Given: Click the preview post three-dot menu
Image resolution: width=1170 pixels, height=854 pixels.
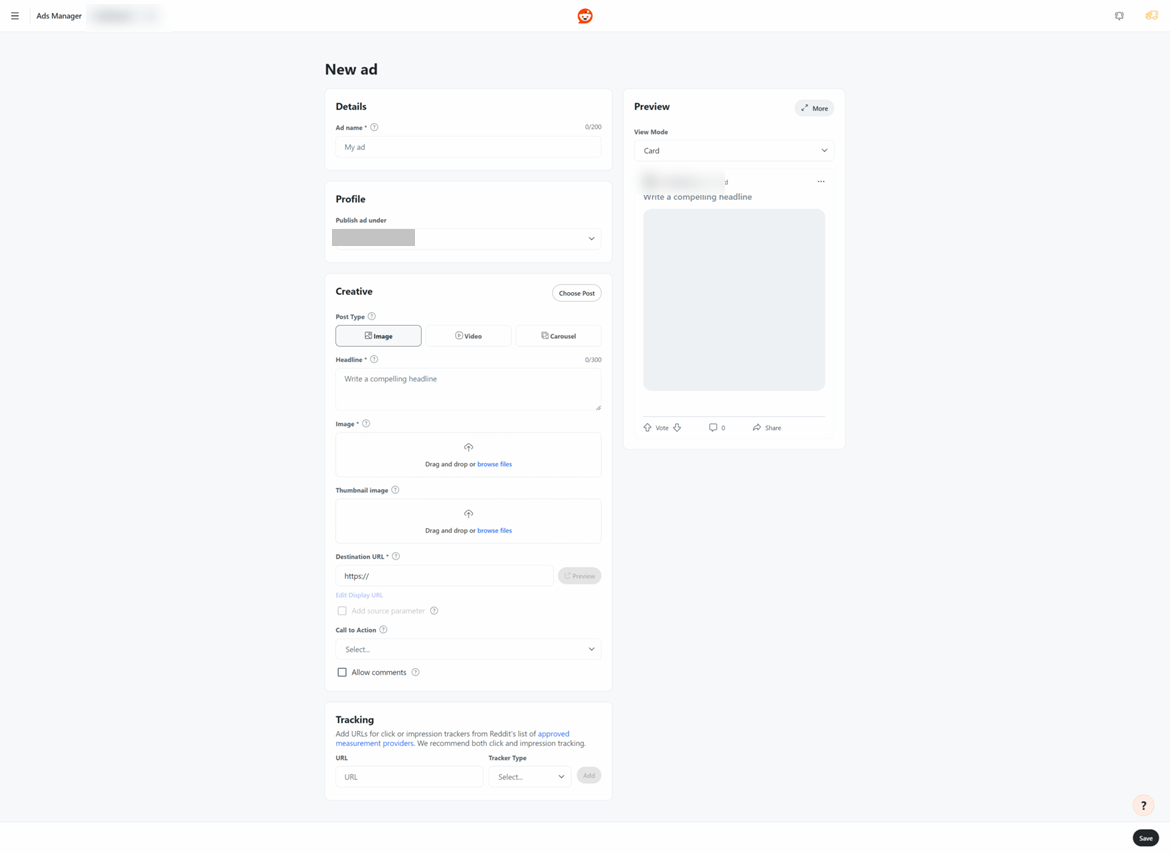Looking at the screenshot, I should point(821,182).
